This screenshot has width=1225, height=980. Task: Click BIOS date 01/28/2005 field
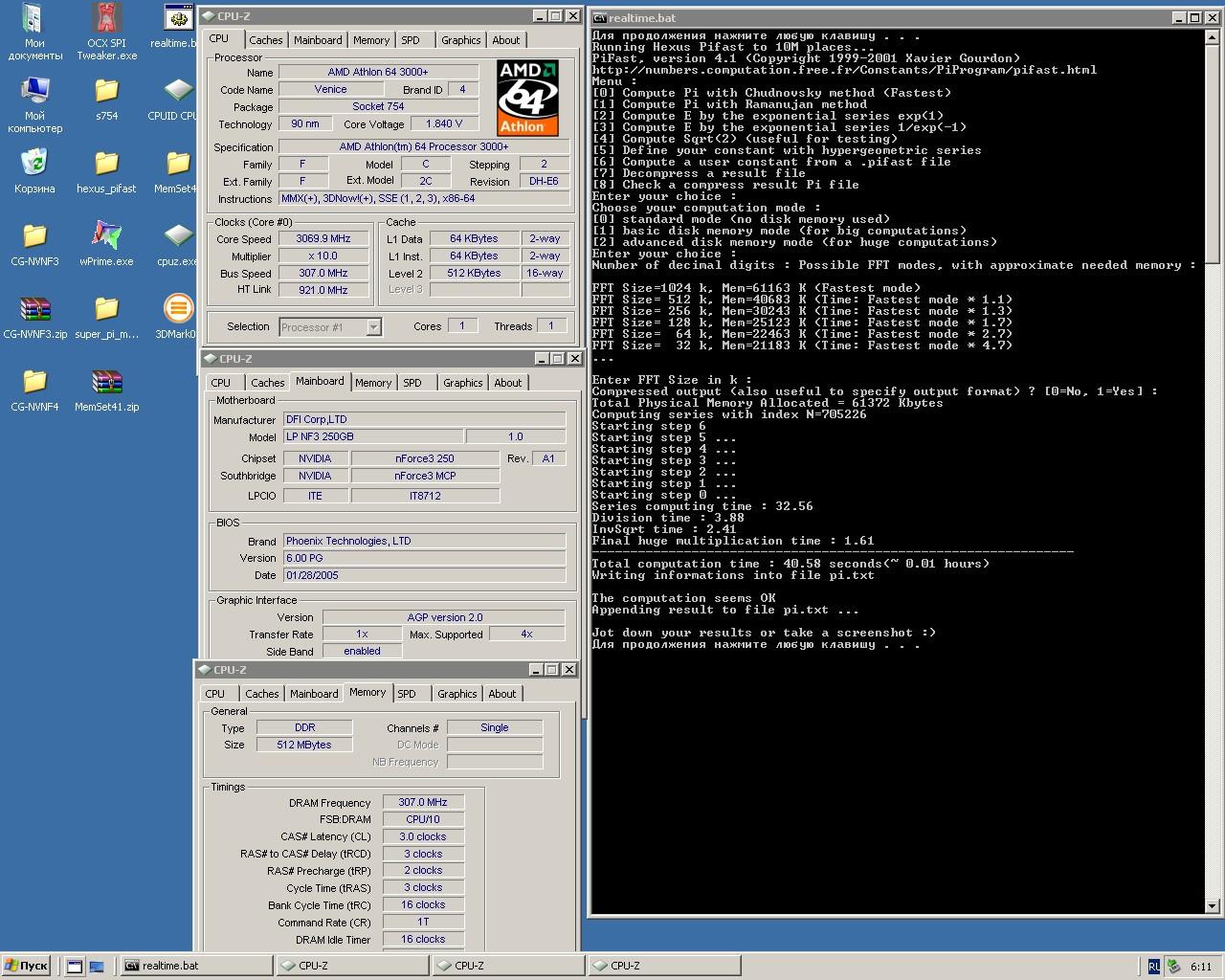[424, 575]
